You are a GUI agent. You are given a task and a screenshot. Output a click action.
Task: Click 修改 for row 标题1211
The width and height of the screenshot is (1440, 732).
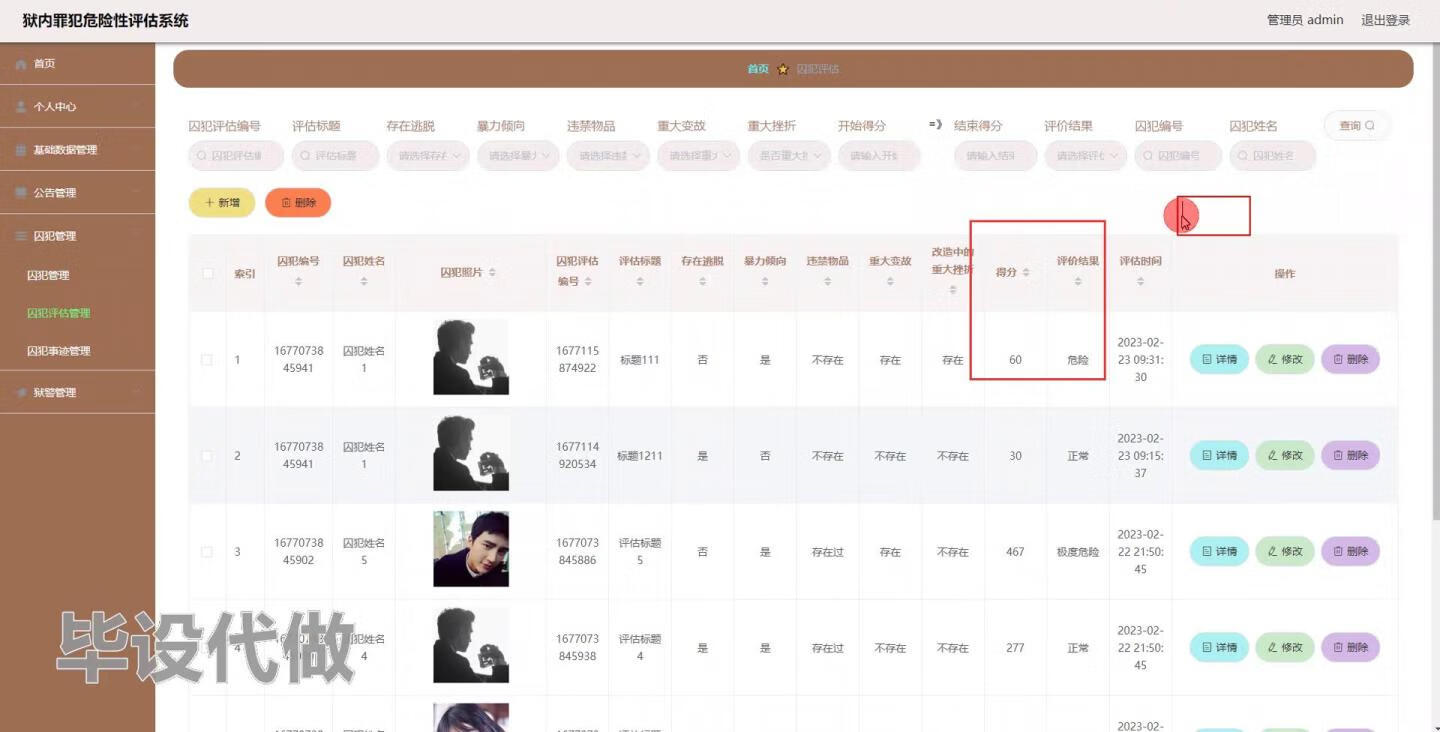tap(1285, 455)
